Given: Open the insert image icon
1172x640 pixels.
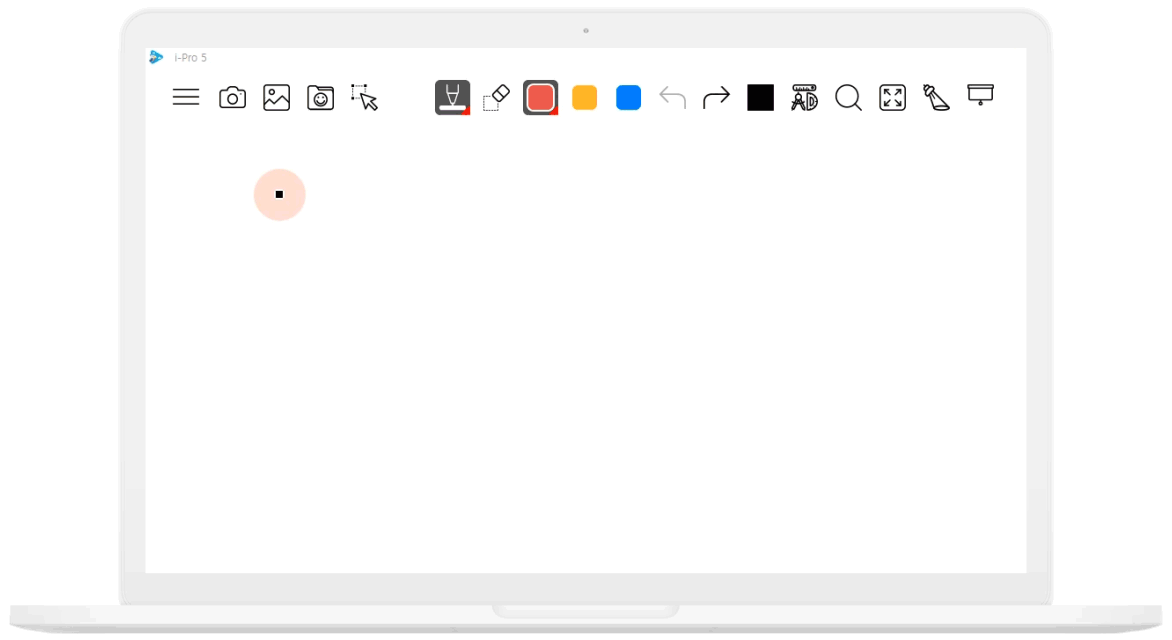Looking at the screenshot, I should pyautogui.click(x=277, y=98).
